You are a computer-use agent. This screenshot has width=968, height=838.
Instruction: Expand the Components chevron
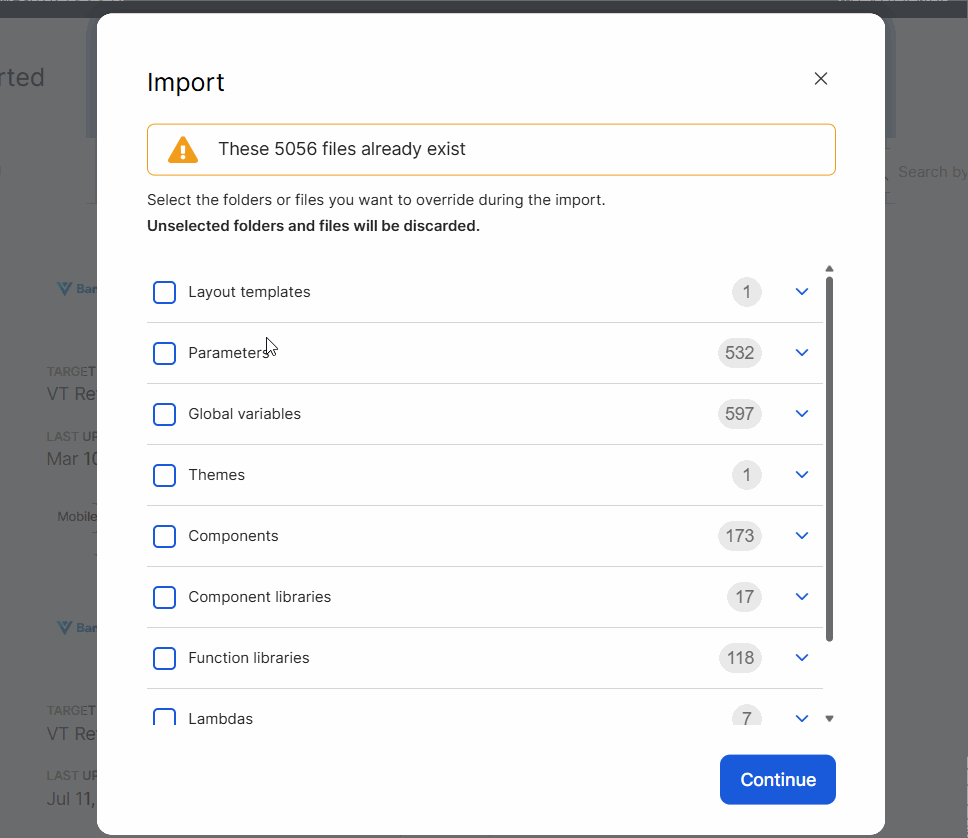point(801,536)
